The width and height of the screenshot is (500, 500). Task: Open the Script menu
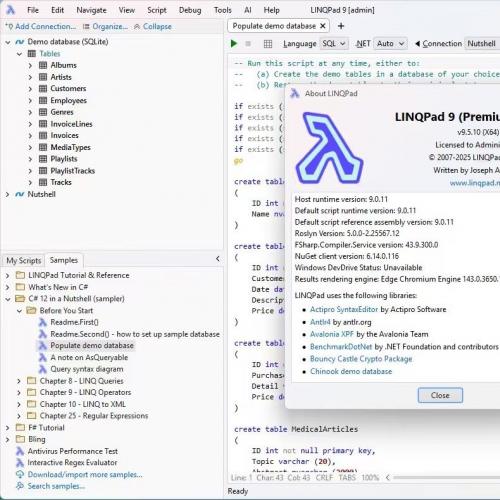point(157,10)
